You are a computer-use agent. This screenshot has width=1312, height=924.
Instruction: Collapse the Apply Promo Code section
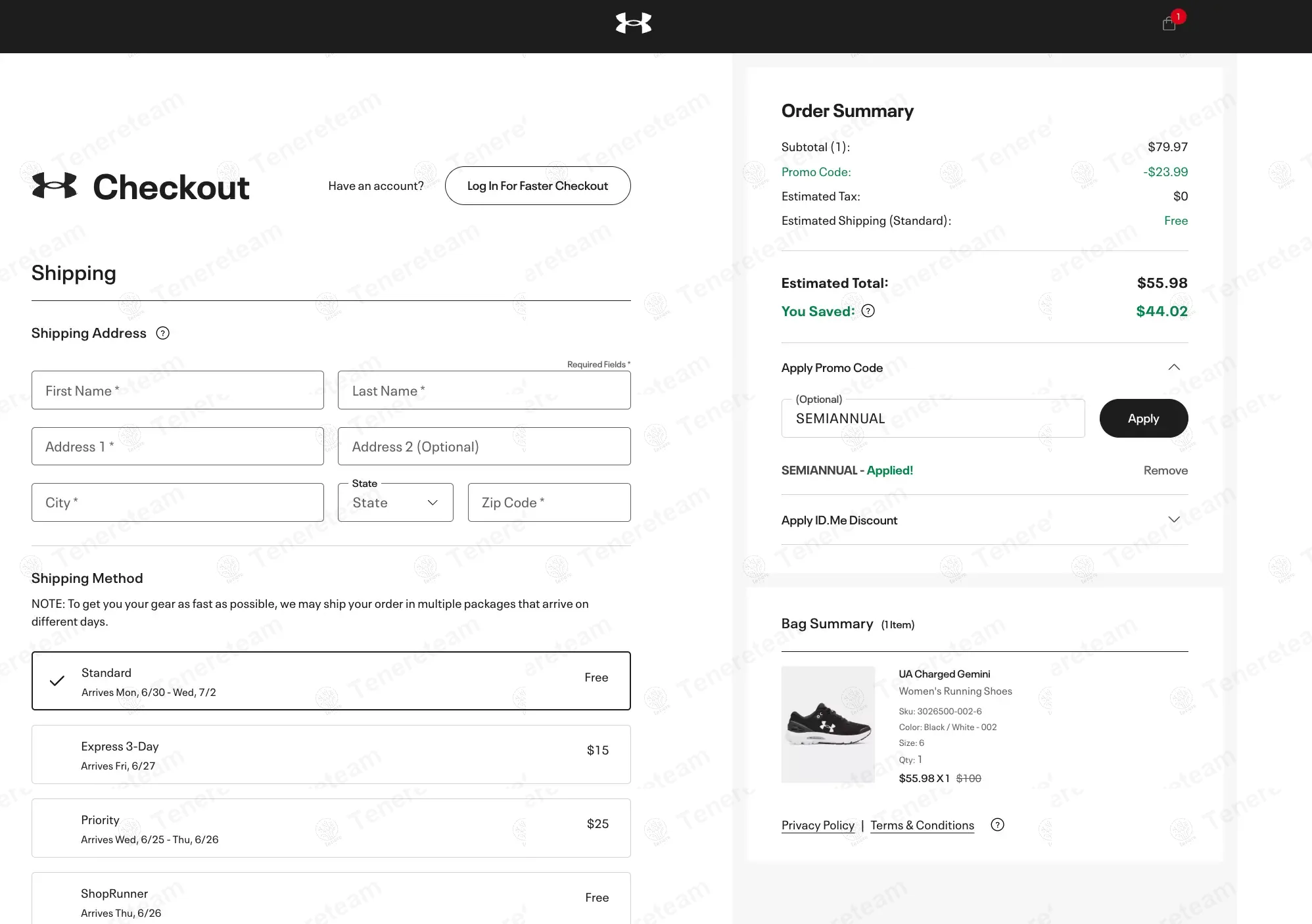tap(1174, 367)
